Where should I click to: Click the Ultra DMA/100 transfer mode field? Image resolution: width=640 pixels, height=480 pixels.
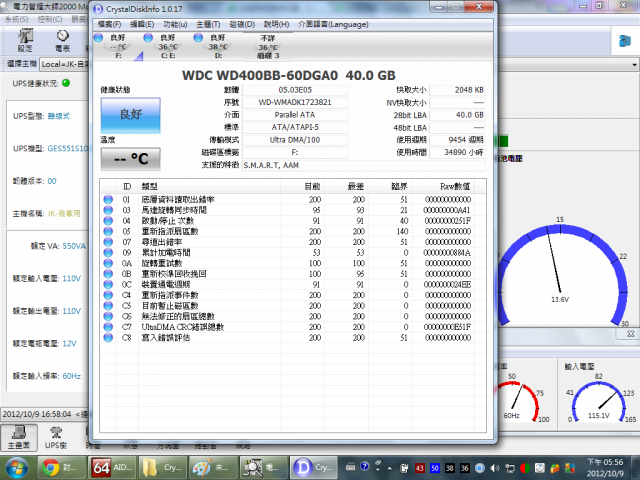coord(295,140)
